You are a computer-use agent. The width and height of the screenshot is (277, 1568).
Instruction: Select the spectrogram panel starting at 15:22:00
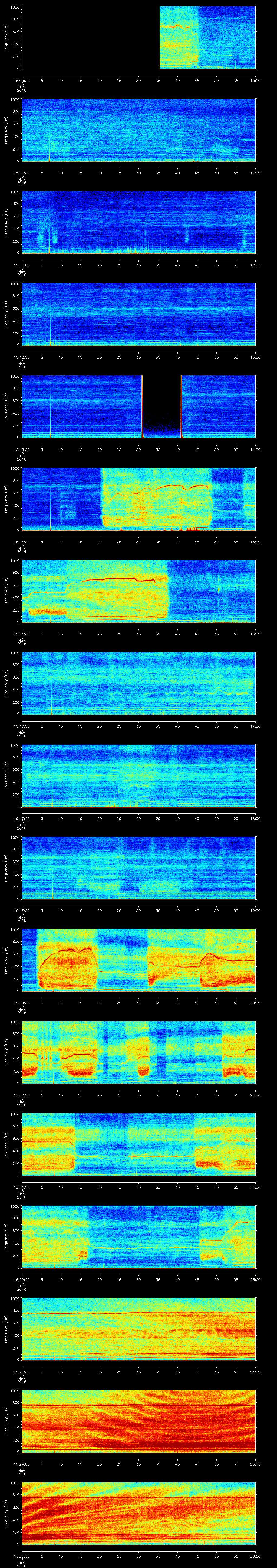pyautogui.click(x=139, y=1237)
